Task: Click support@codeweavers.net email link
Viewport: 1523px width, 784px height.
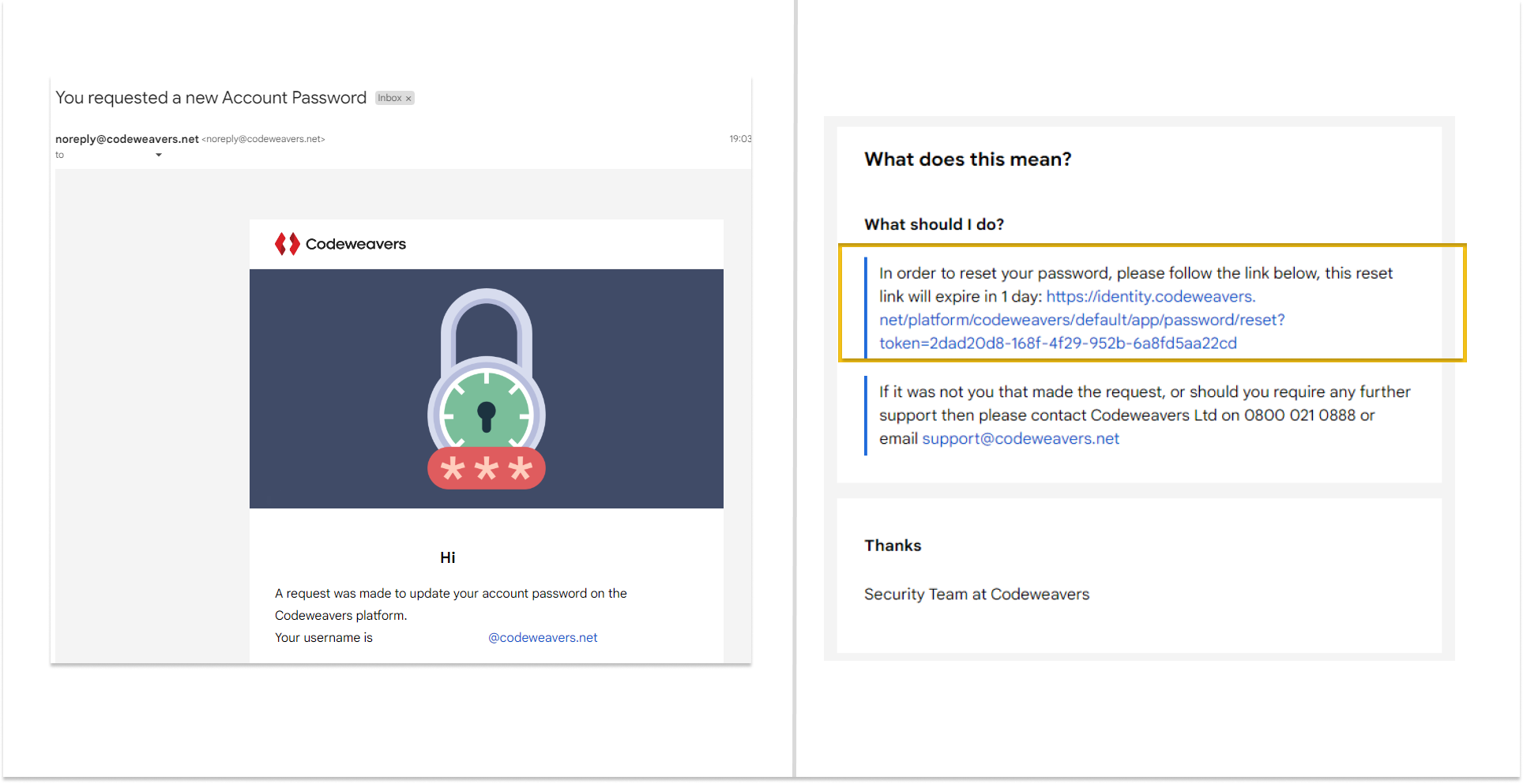Action: [1021, 439]
